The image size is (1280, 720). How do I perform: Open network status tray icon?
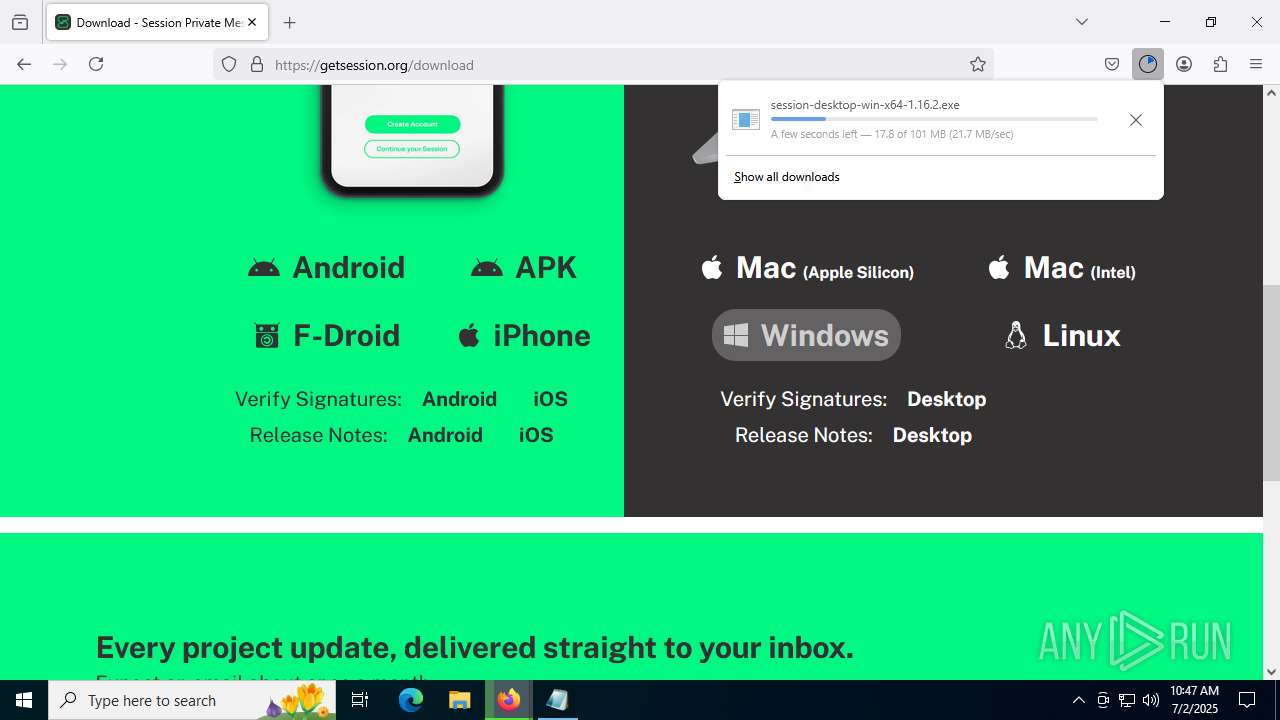[1127, 700]
